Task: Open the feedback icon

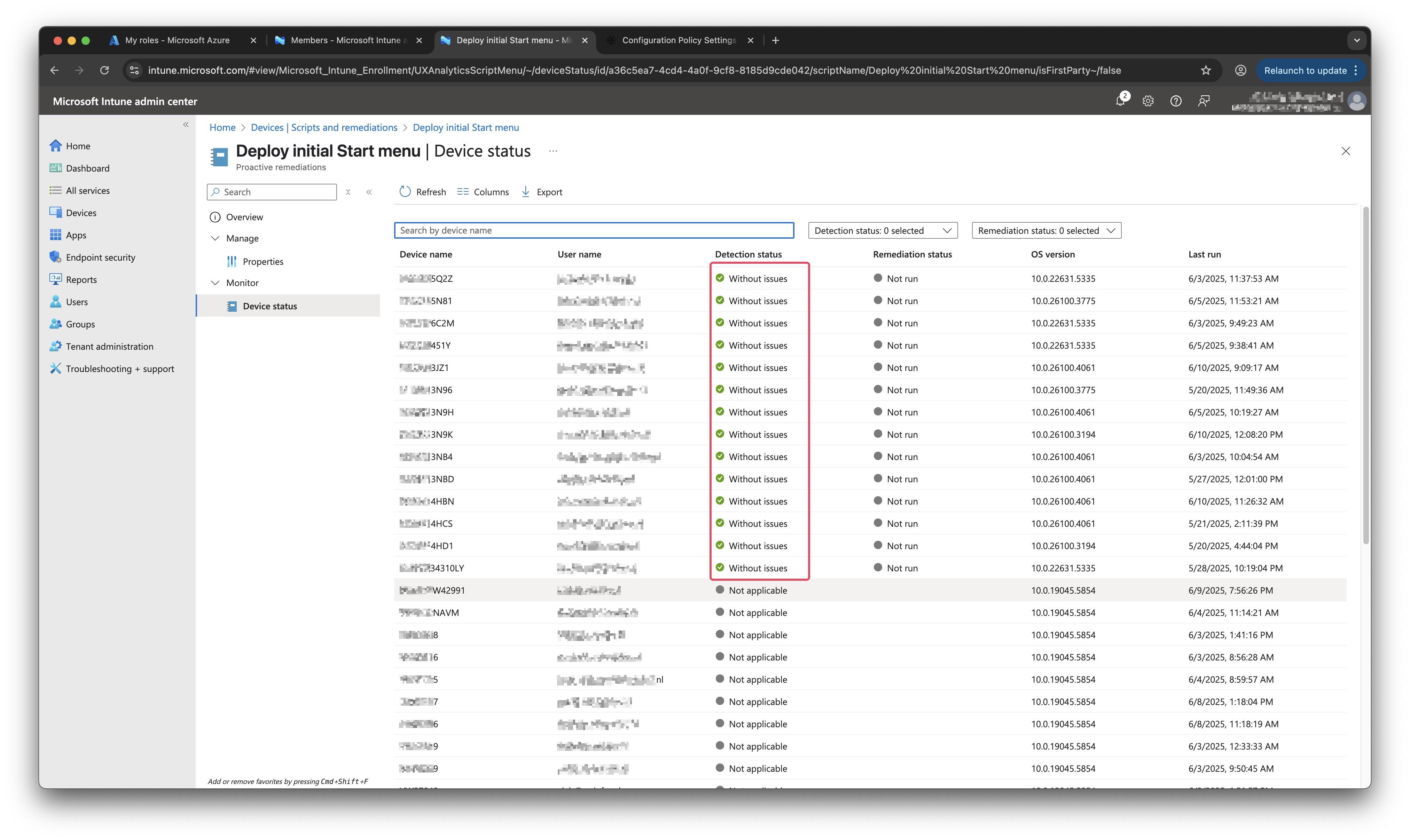Action: [1203, 101]
